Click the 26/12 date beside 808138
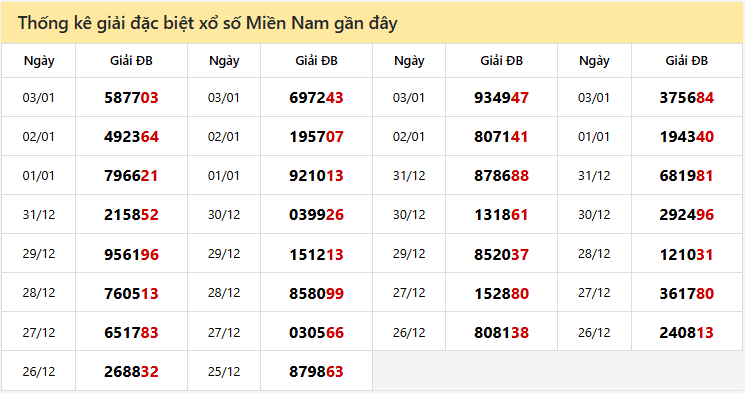This screenshot has width=745, height=393. coord(409,333)
